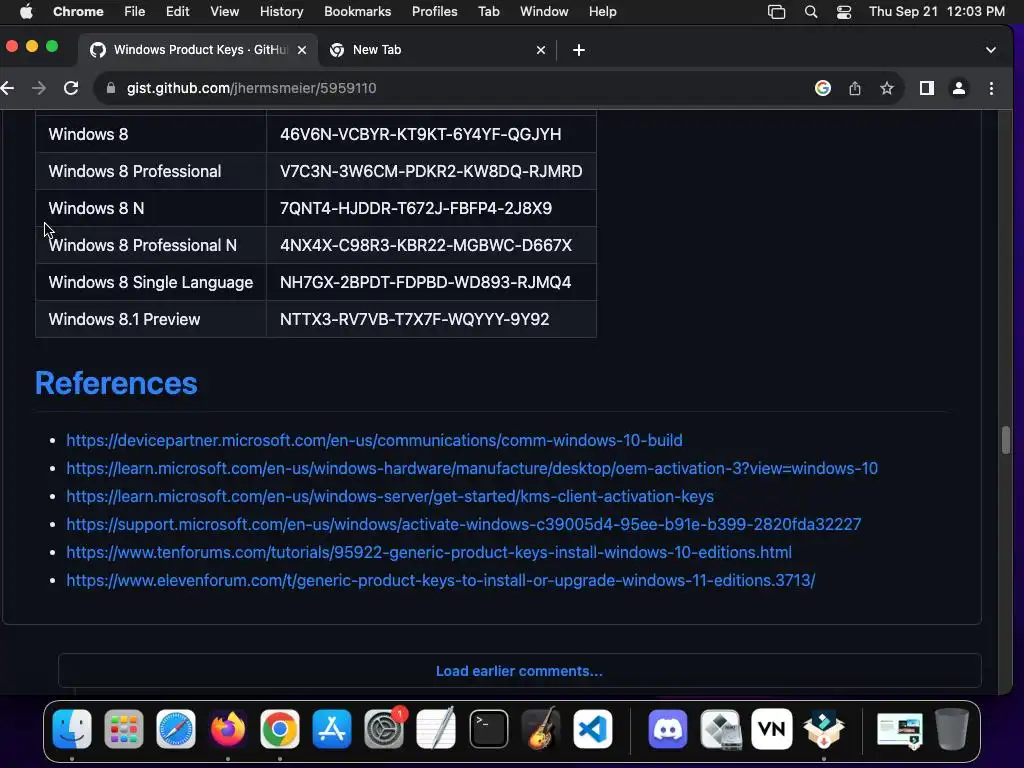Open Firefox from the dock
Viewport: 1024px width, 768px height.
click(x=228, y=729)
